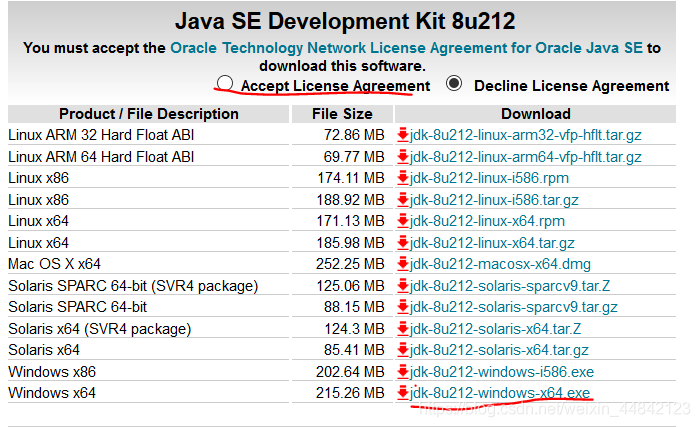This screenshot has width=700, height=427.
Task: Click the 185.98 MB file size cell
Action: coord(350,243)
